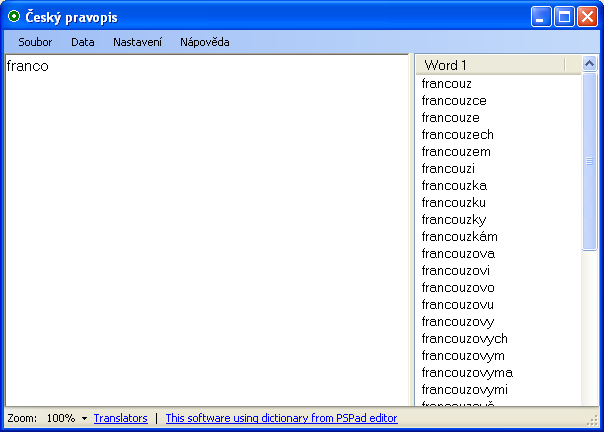
Task: Select the suggestion francouzovyma
Action: pos(467,373)
